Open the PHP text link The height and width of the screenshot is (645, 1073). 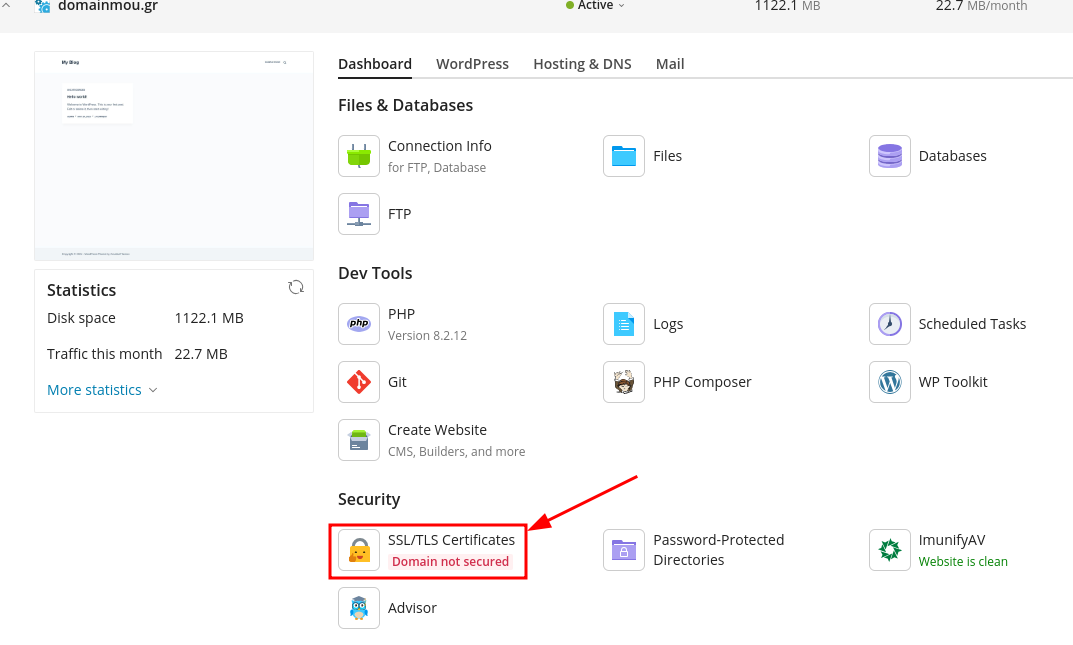[x=401, y=314]
